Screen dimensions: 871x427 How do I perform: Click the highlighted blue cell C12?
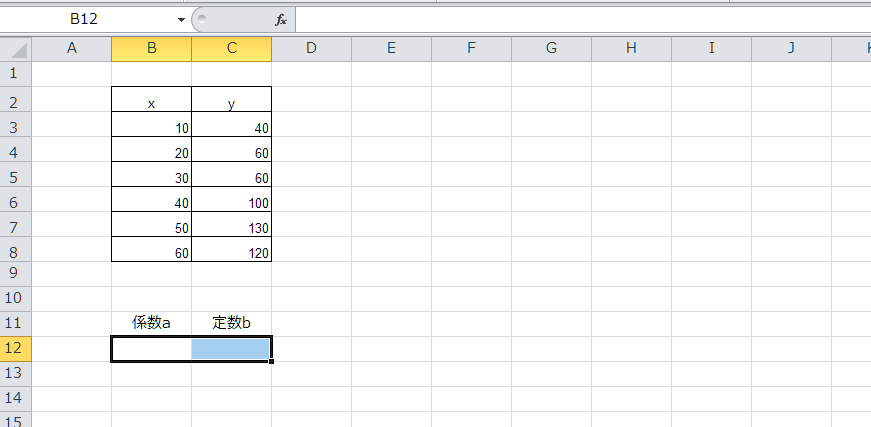(x=232, y=349)
